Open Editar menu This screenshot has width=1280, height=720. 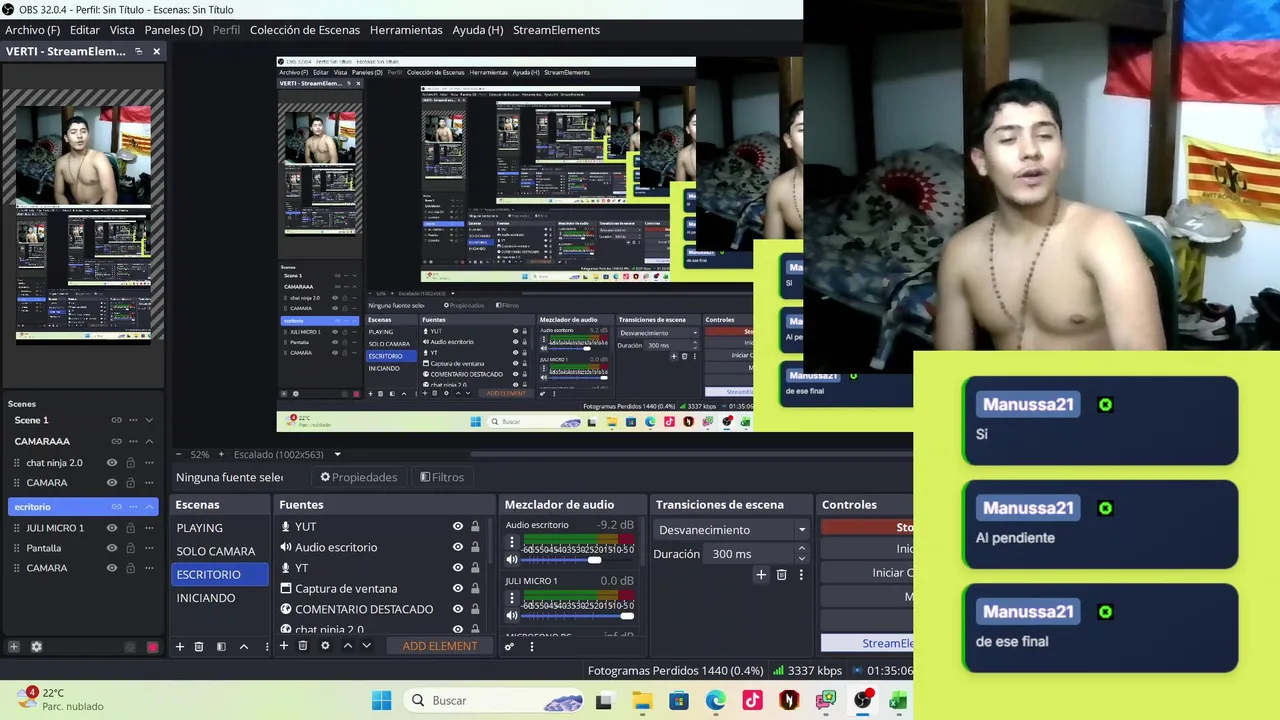pyautogui.click(x=84, y=30)
